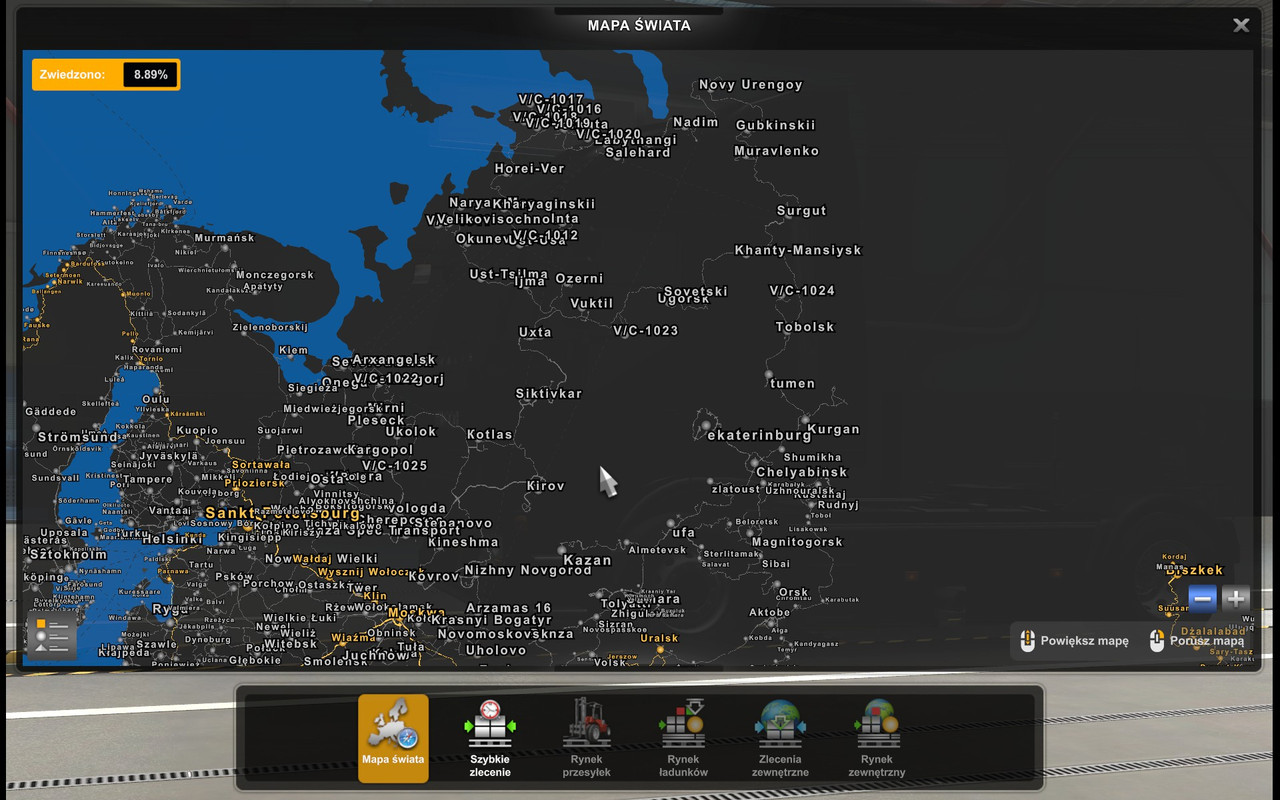Click the Porusz mapą mouse hint
The height and width of the screenshot is (800, 1280).
point(1197,641)
